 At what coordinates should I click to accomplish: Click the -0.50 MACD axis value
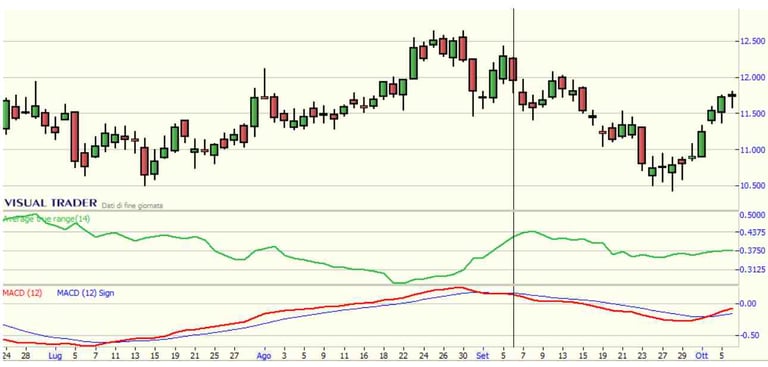[x=750, y=336]
